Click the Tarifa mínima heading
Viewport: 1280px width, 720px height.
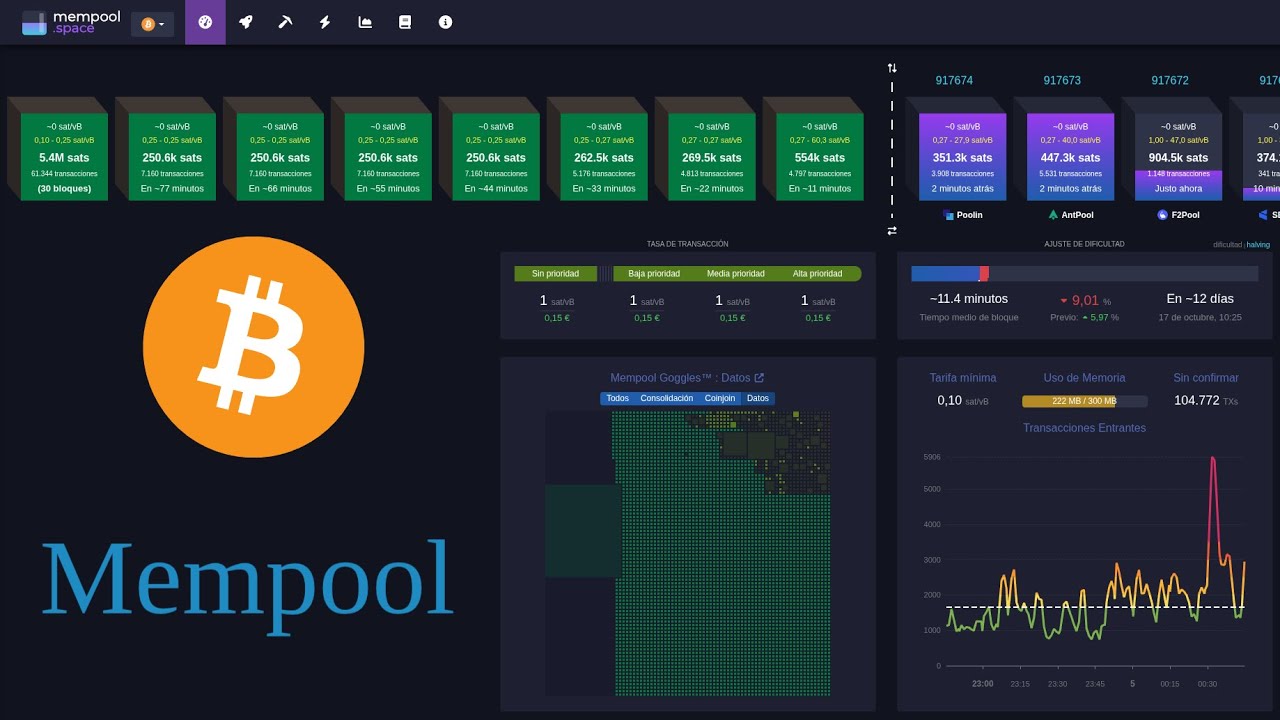coord(963,378)
